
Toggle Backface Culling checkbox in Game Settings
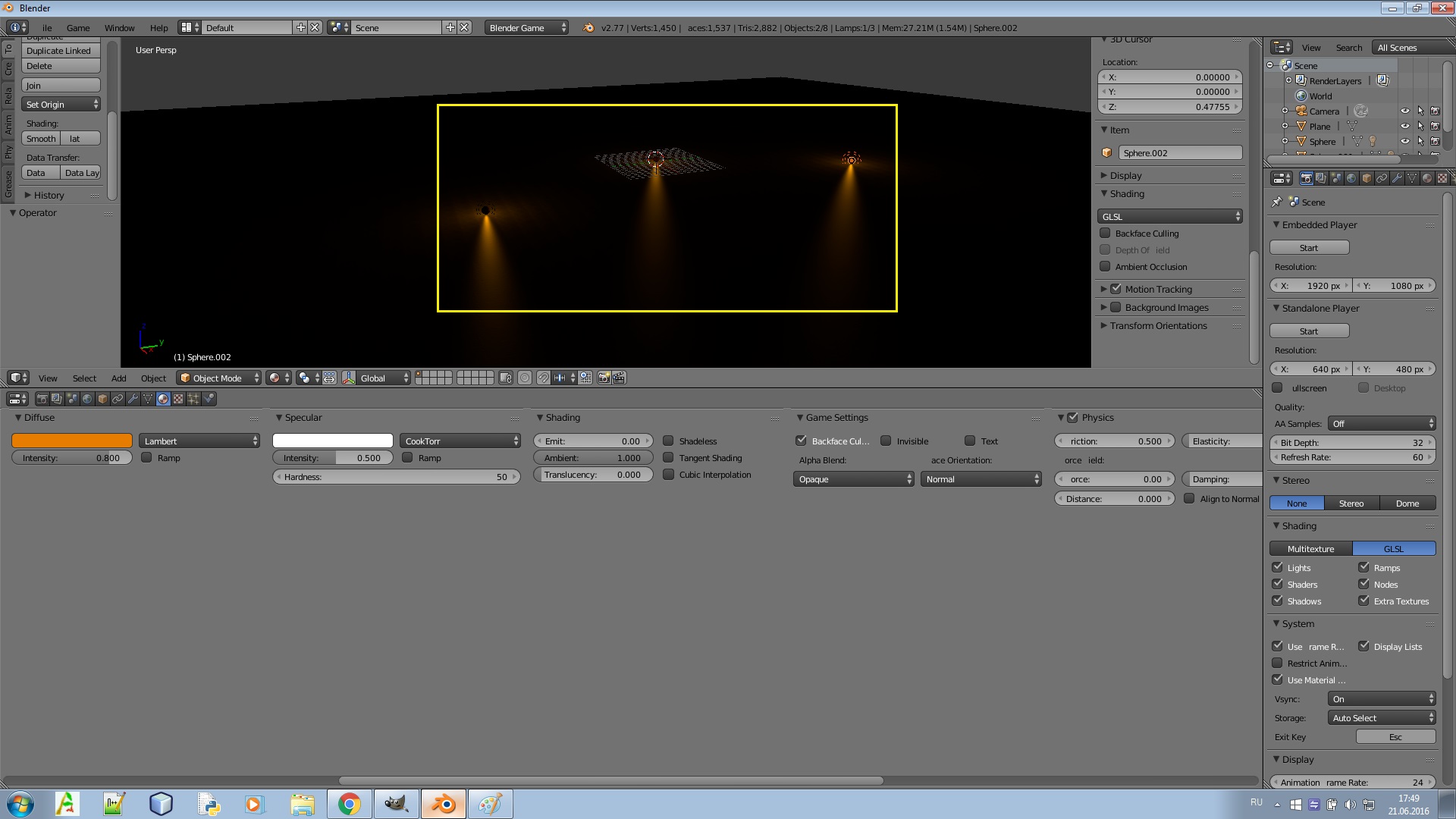coord(801,440)
